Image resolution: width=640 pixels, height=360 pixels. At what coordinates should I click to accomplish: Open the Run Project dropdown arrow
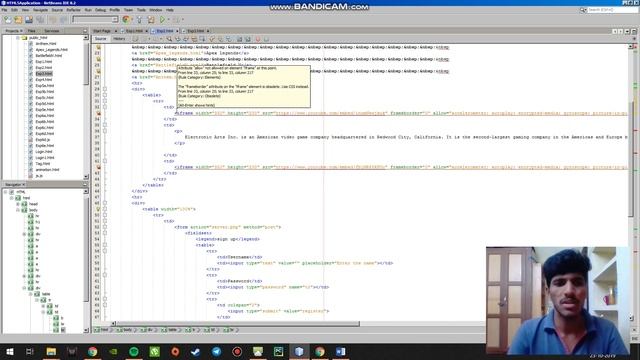click(168, 19)
